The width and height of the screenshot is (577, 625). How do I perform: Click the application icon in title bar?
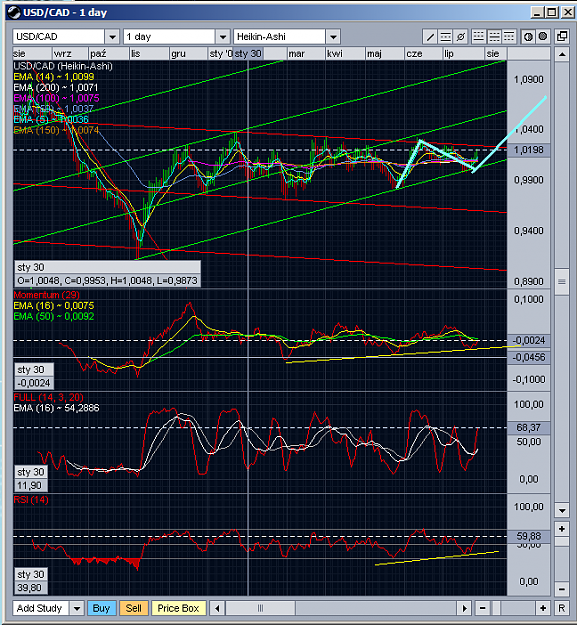click(x=14, y=13)
